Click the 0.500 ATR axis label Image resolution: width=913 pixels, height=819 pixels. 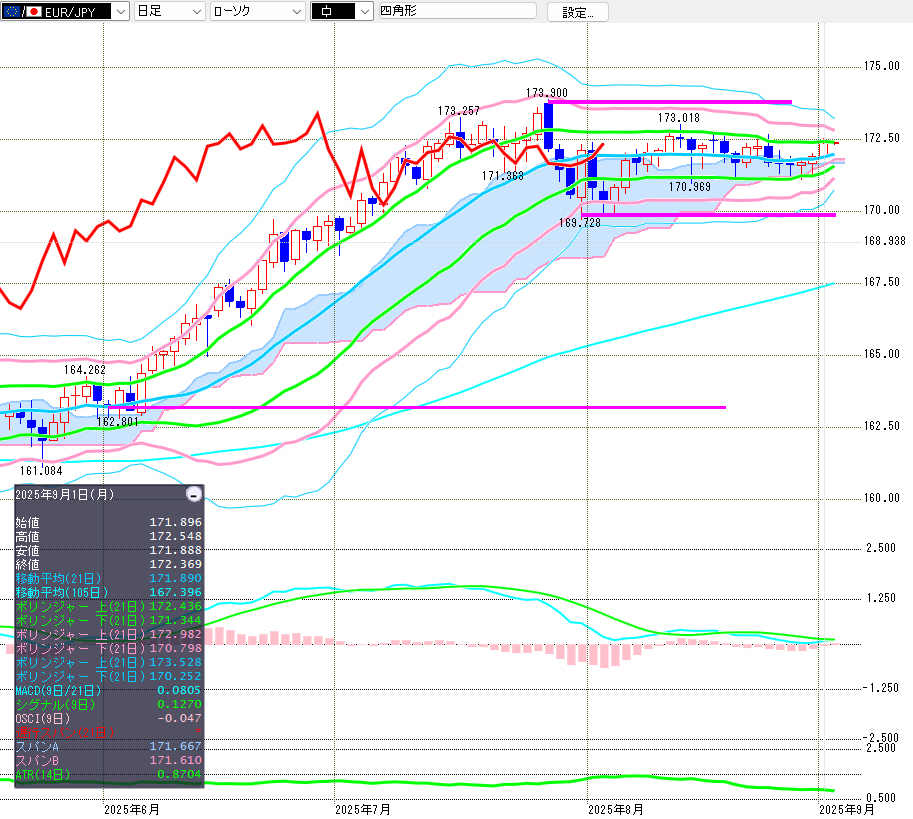[881, 798]
